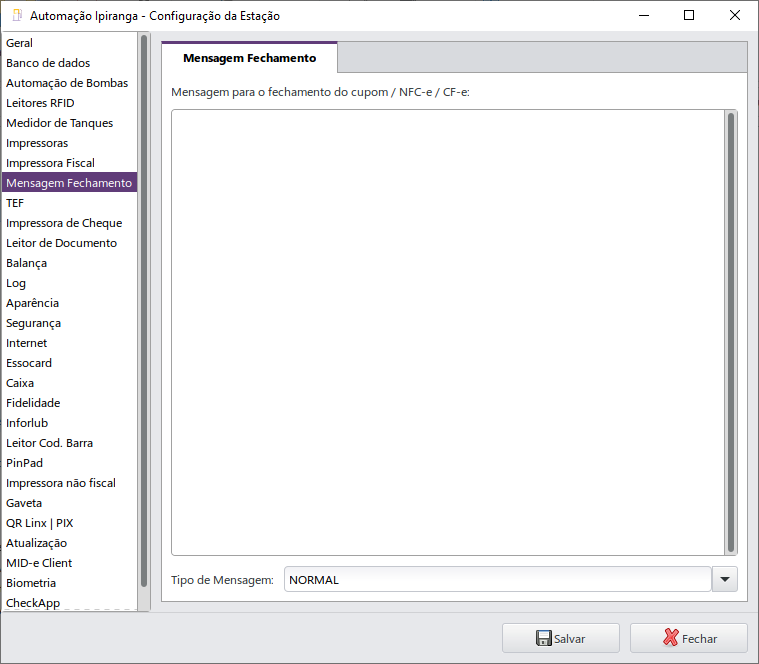
Task: Select QR Linx | PIX entry
Action: point(69,523)
